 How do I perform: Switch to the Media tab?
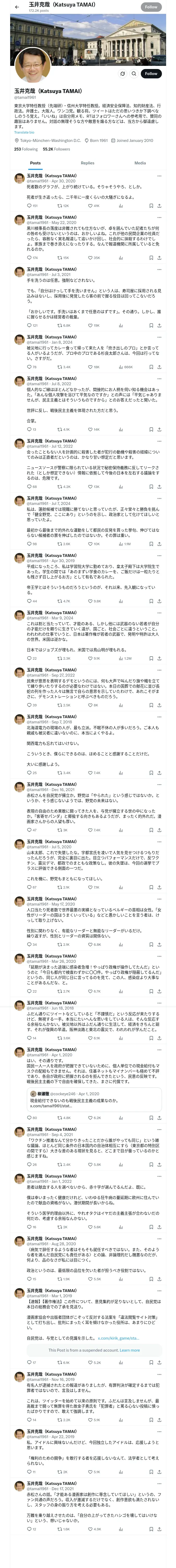click(140, 163)
